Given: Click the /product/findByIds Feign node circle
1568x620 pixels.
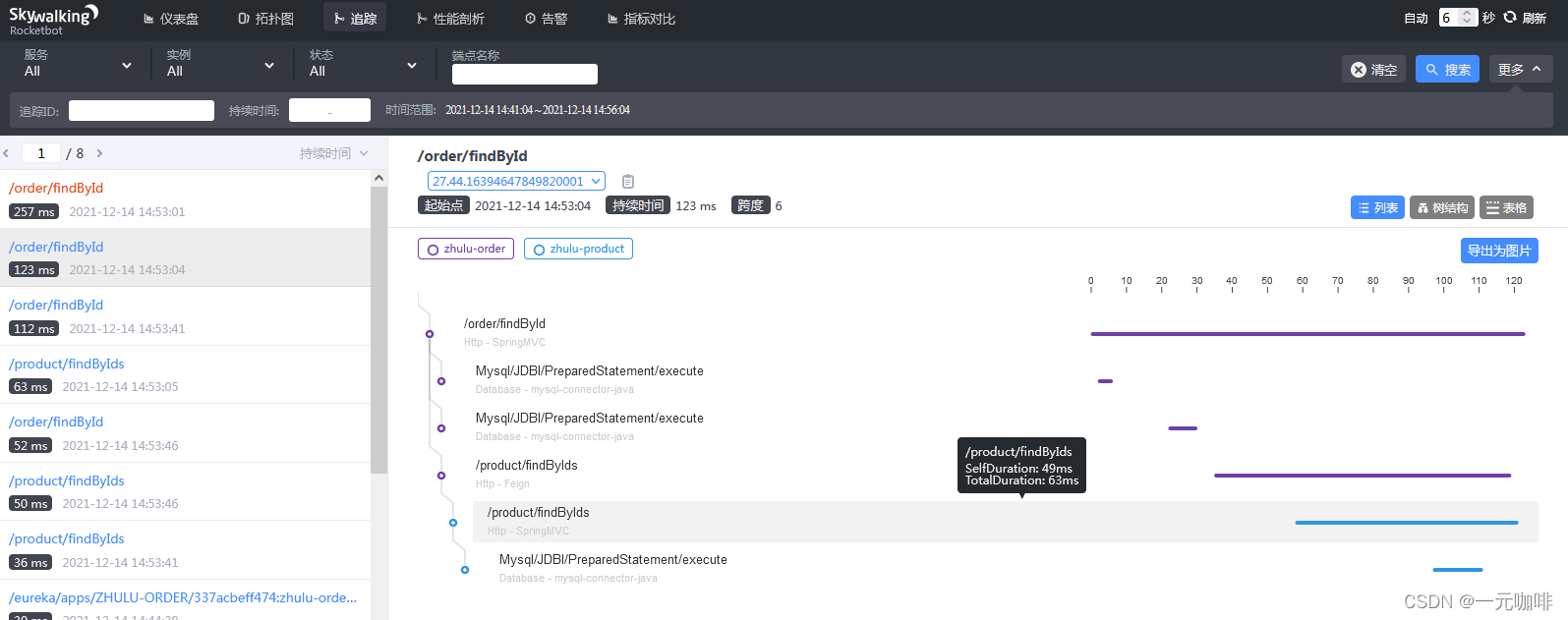Looking at the screenshot, I should 441,476.
